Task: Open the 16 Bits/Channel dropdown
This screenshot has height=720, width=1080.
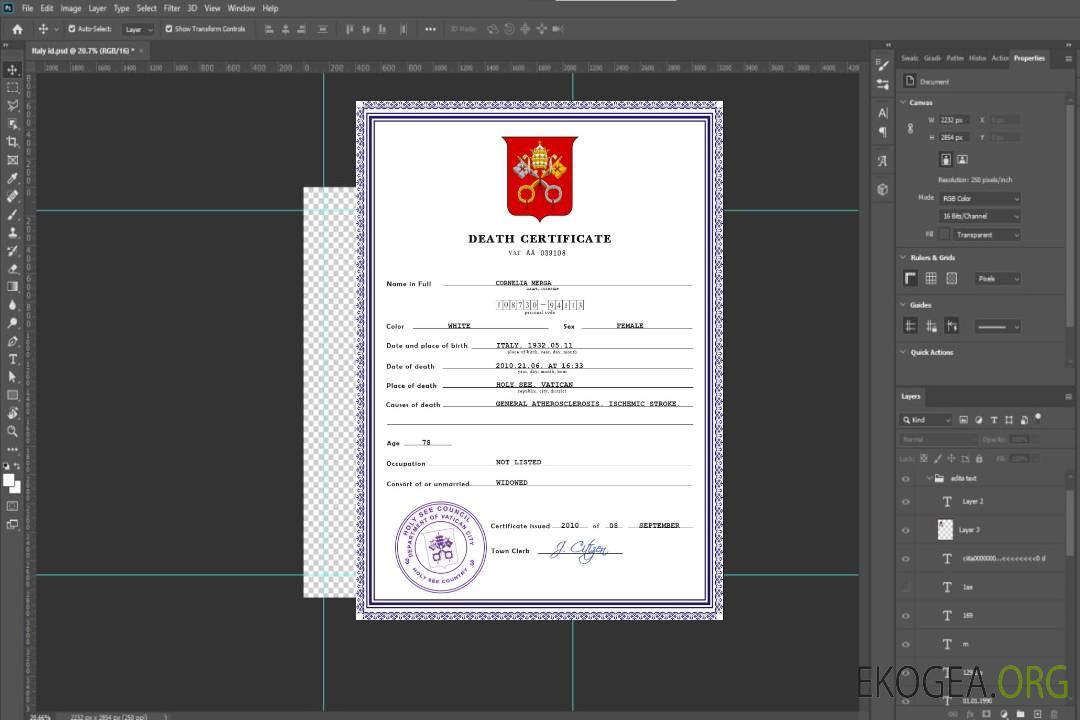Action: [x=980, y=216]
